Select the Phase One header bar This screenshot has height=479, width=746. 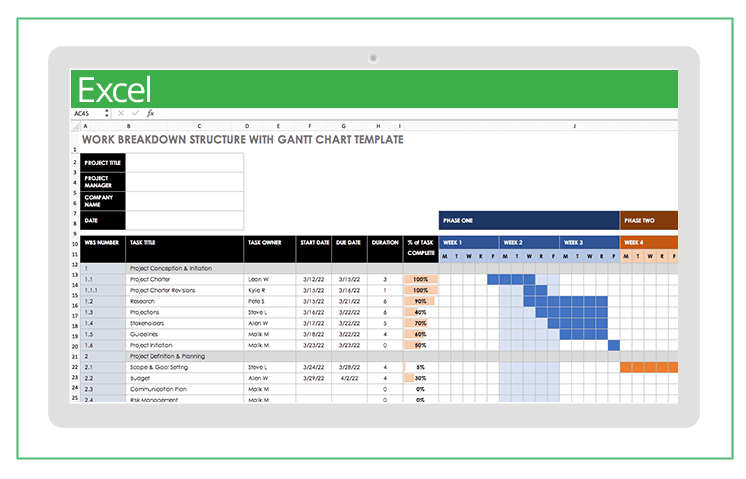coord(528,221)
